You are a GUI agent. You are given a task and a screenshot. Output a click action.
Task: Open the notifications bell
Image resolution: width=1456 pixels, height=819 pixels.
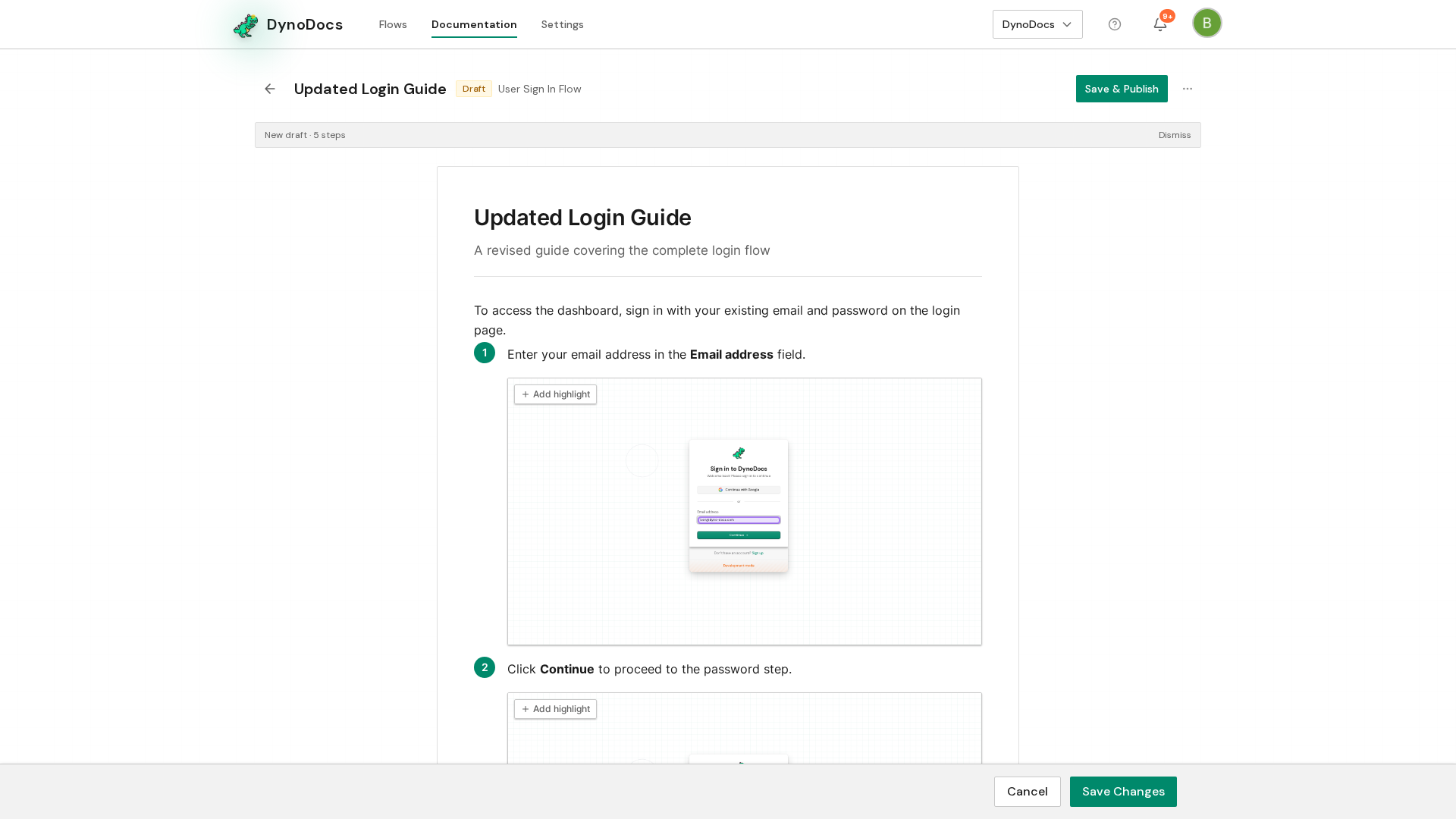[1160, 24]
